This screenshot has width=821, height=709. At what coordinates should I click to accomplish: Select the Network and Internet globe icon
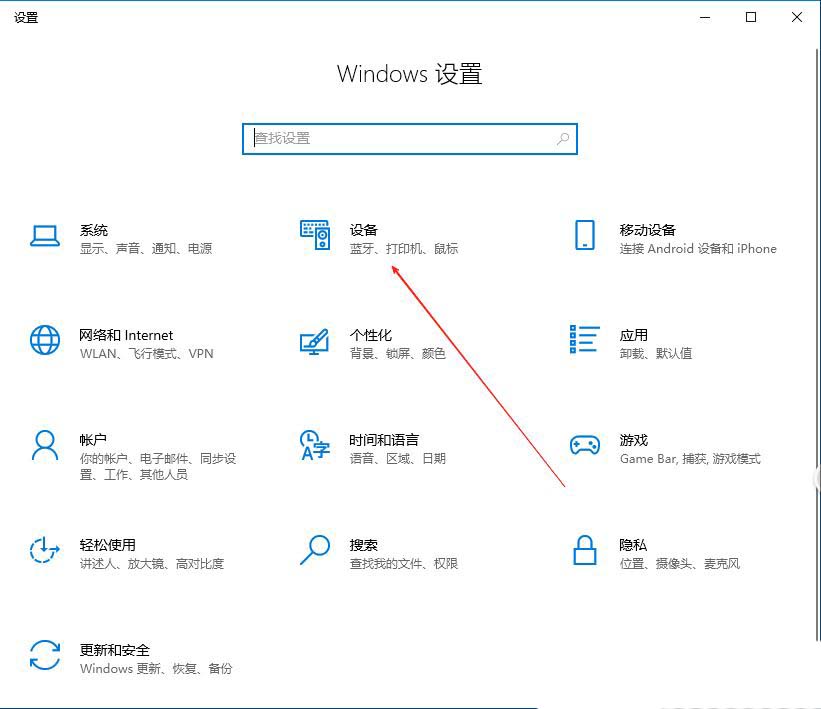45,341
